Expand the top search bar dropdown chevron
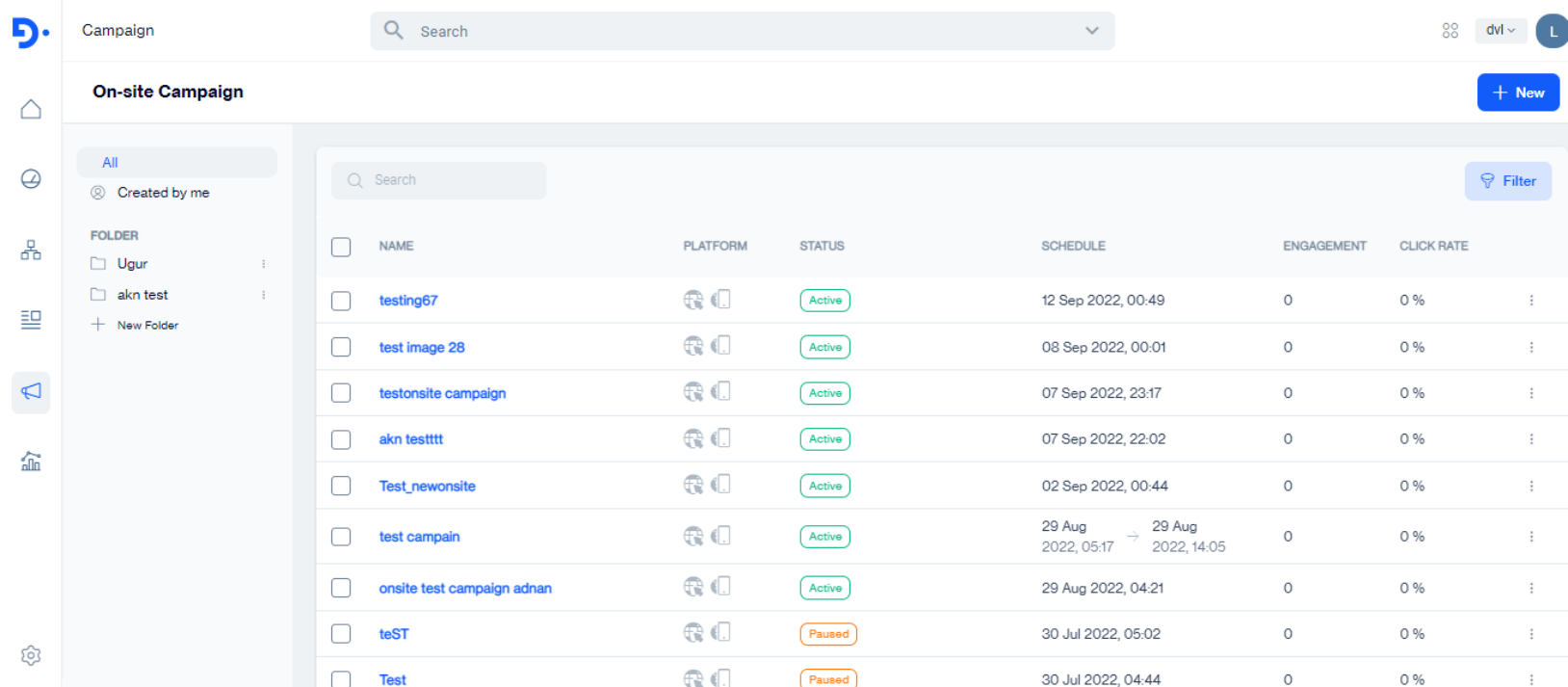 click(1091, 31)
